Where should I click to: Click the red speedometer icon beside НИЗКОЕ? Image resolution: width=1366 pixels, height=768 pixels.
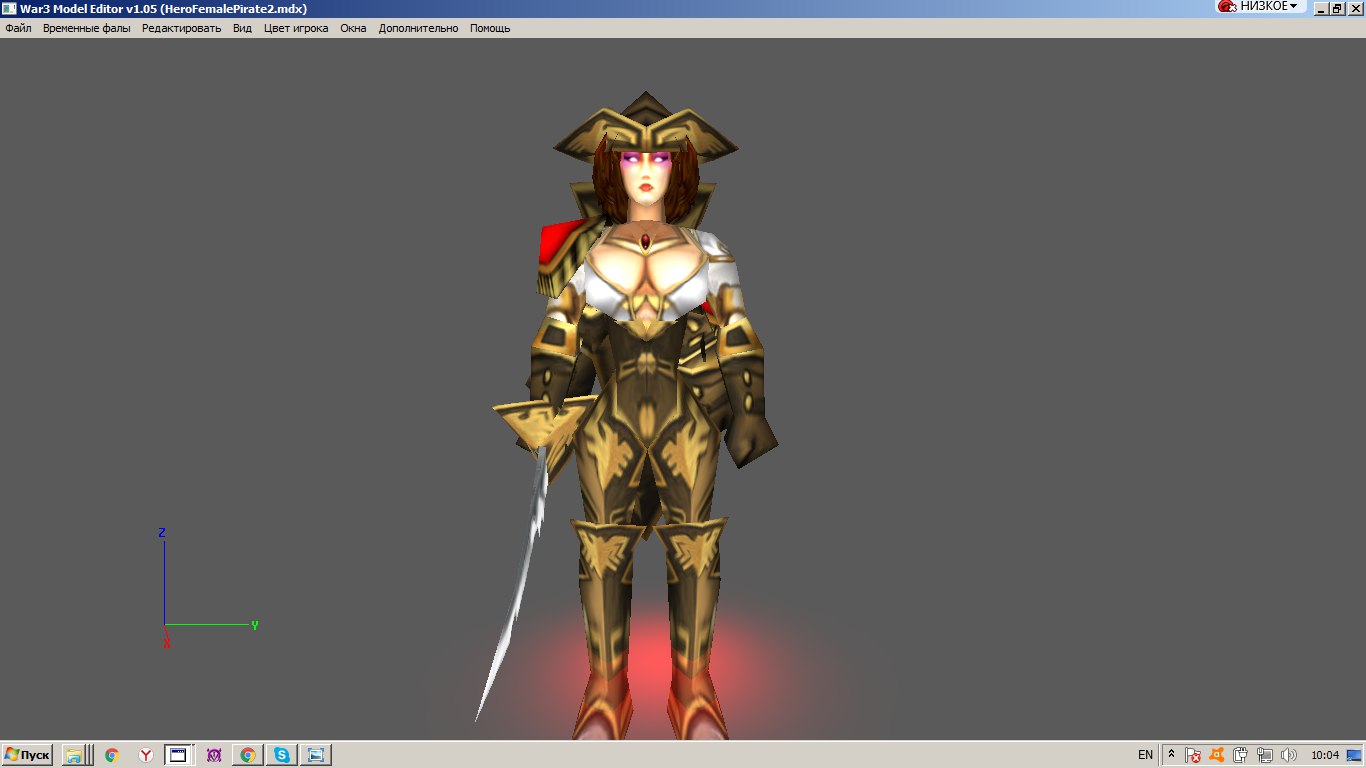click(1227, 6)
